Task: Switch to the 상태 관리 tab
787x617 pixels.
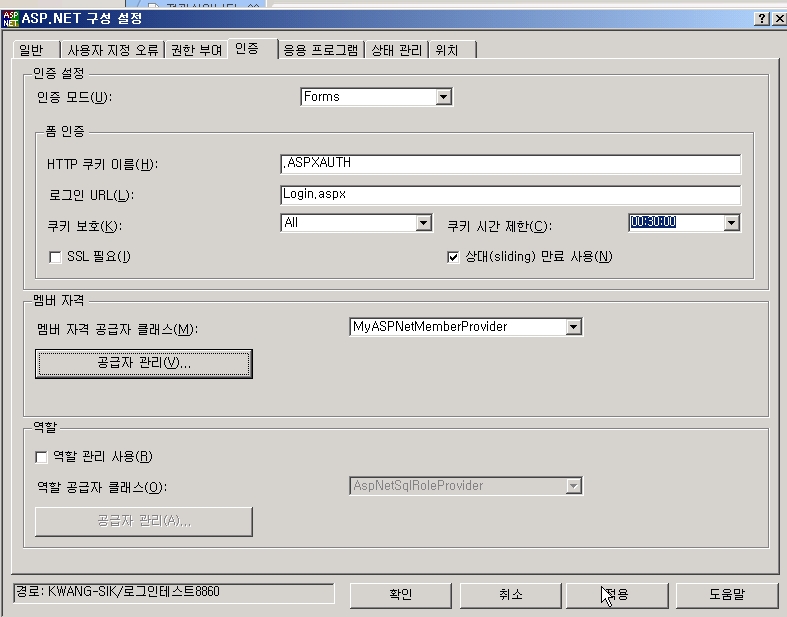Action: pos(397,50)
